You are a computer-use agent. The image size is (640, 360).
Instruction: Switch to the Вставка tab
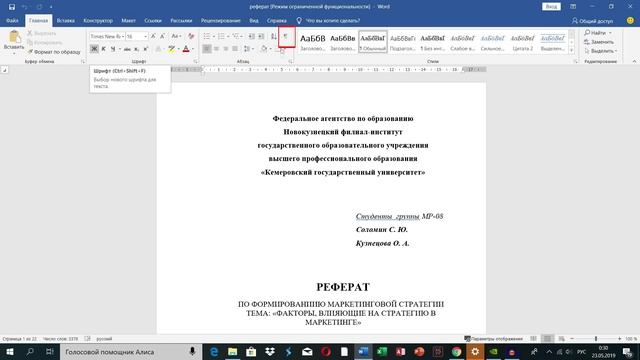[65, 20]
